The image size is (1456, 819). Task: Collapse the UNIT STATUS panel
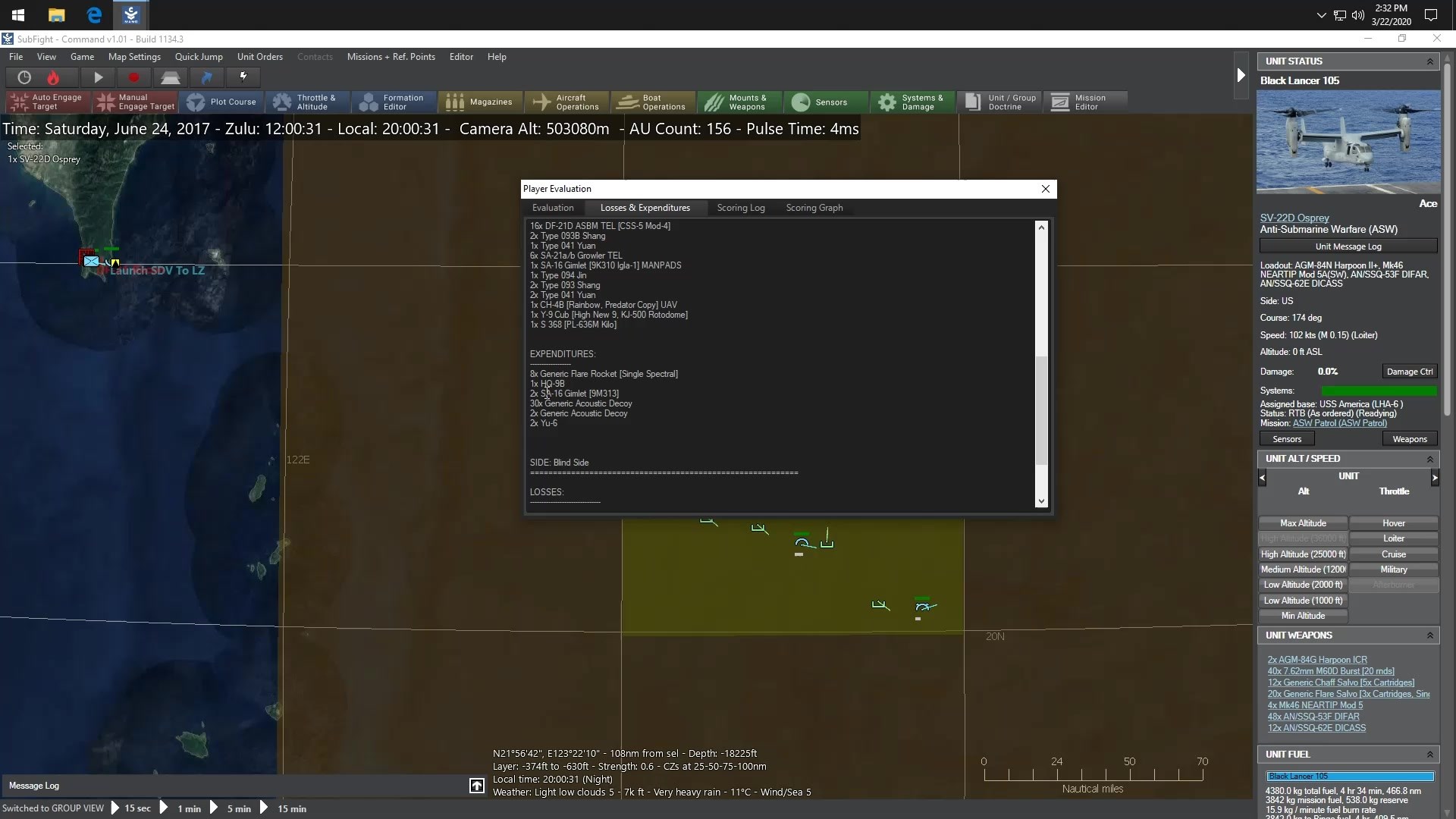tap(1430, 61)
